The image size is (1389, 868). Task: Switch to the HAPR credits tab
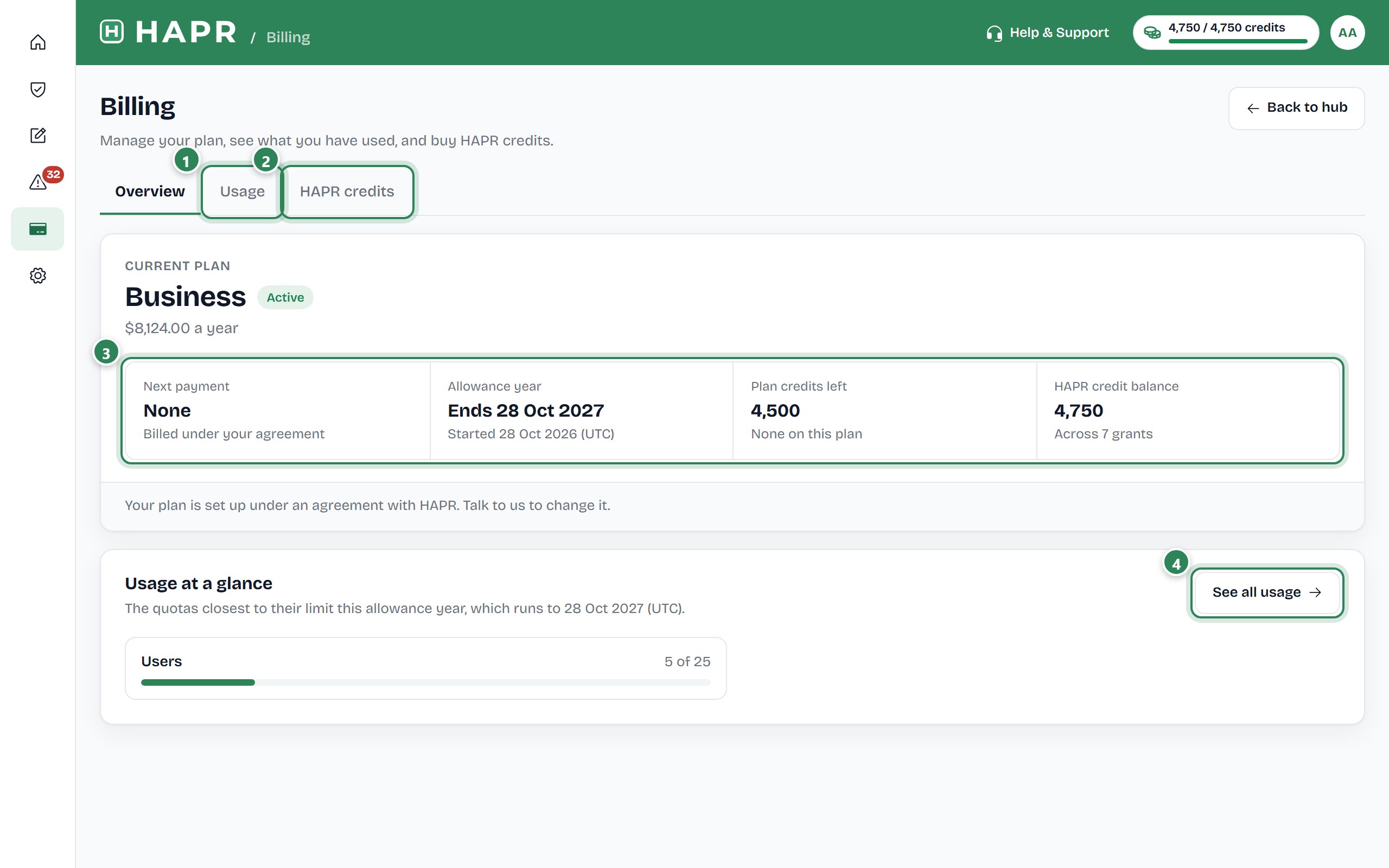pos(347,192)
